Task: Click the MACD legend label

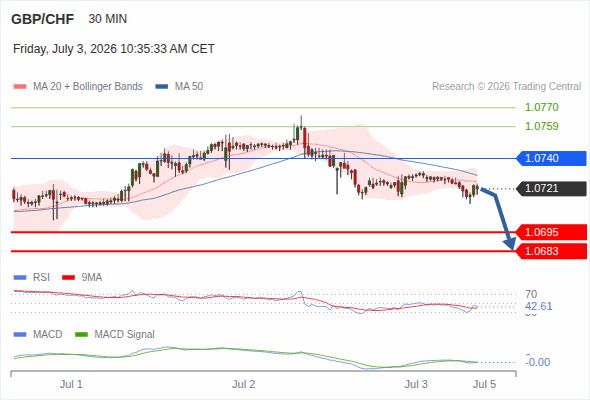Action: click(48, 334)
